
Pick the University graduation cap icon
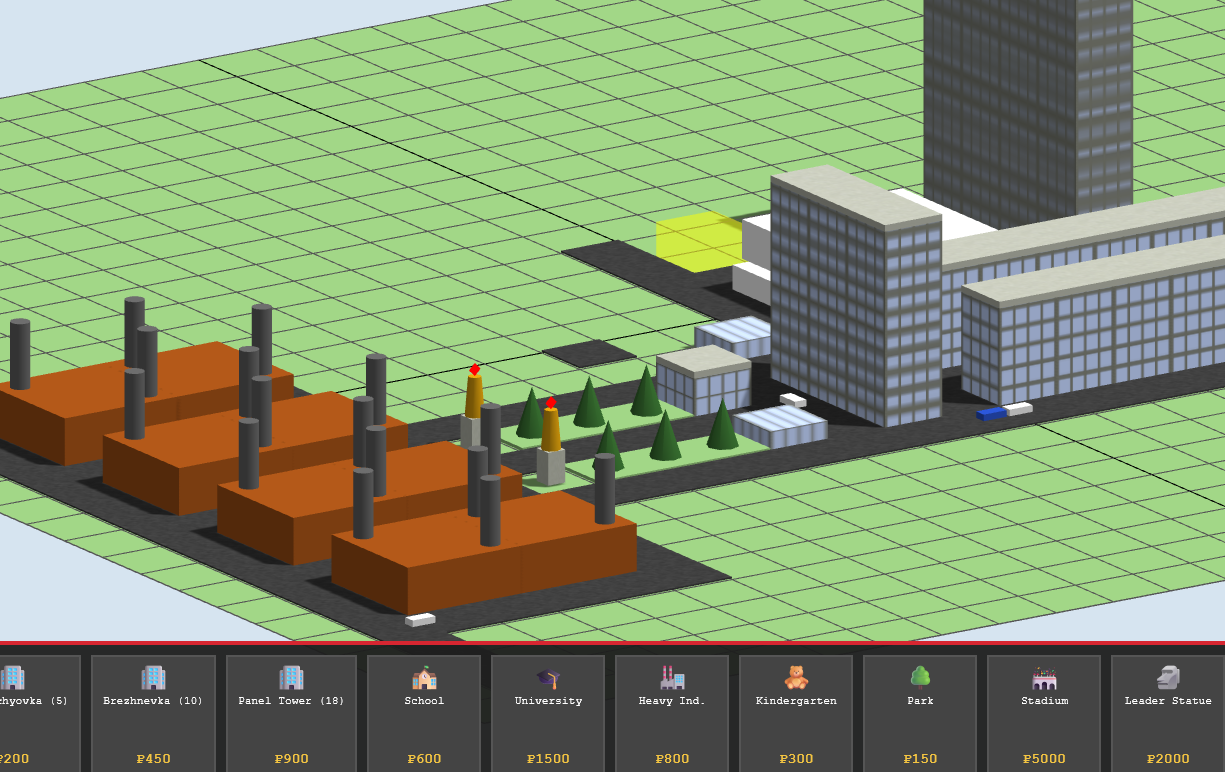coord(548,678)
